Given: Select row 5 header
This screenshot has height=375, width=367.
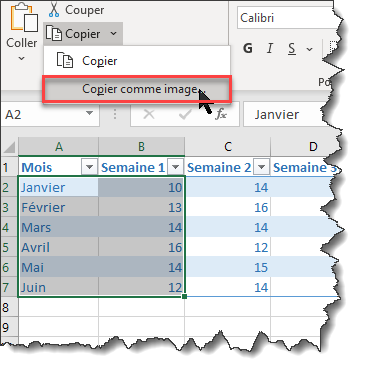Looking at the screenshot, I should (x=9, y=247).
